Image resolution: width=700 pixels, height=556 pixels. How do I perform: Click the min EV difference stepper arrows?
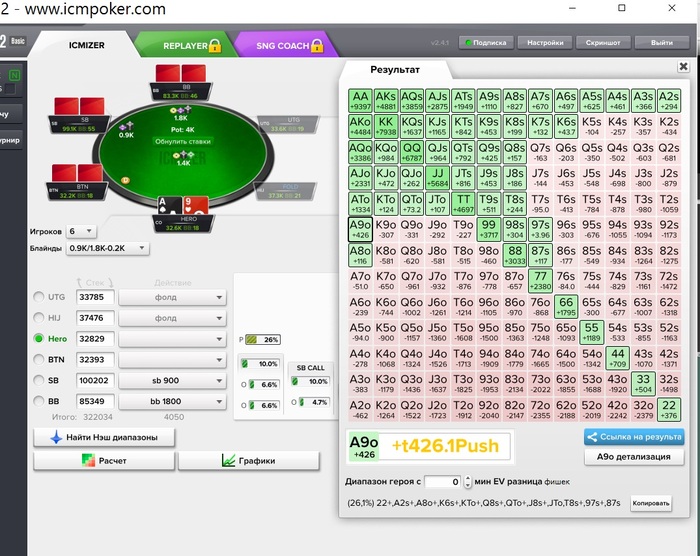click(x=467, y=481)
